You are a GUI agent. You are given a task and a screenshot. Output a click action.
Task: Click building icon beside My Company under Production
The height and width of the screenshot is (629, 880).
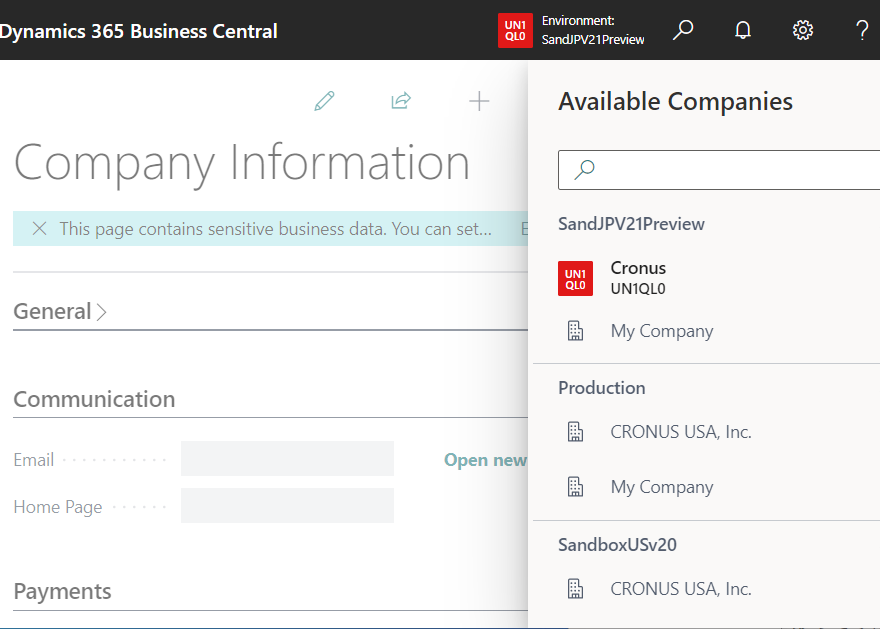[x=575, y=486]
